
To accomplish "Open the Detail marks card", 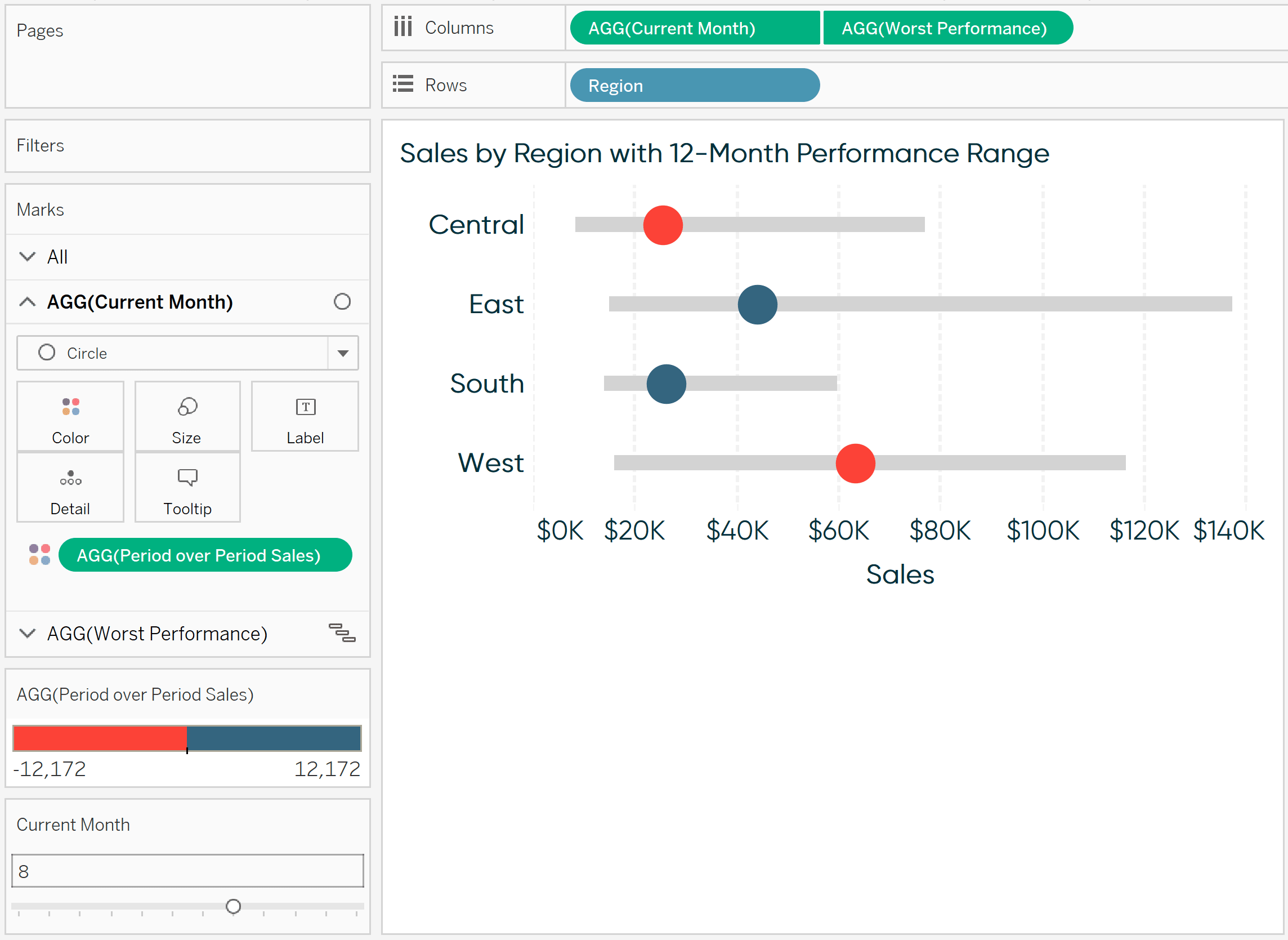I will coord(70,488).
